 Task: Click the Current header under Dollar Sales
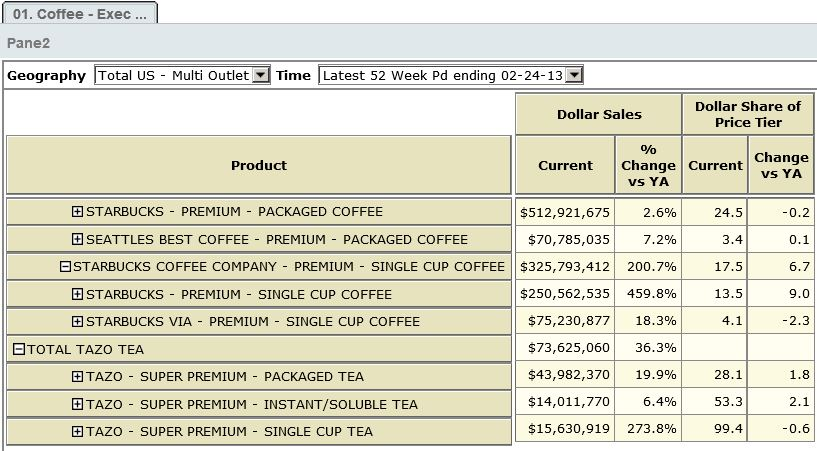[x=565, y=165]
